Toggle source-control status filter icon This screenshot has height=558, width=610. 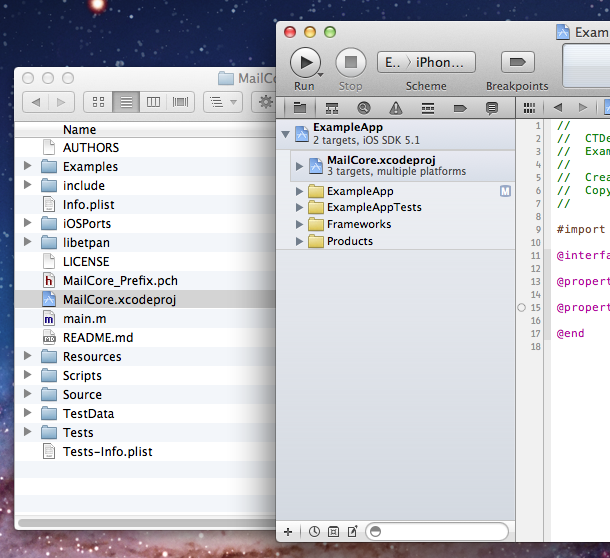[x=333, y=532]
